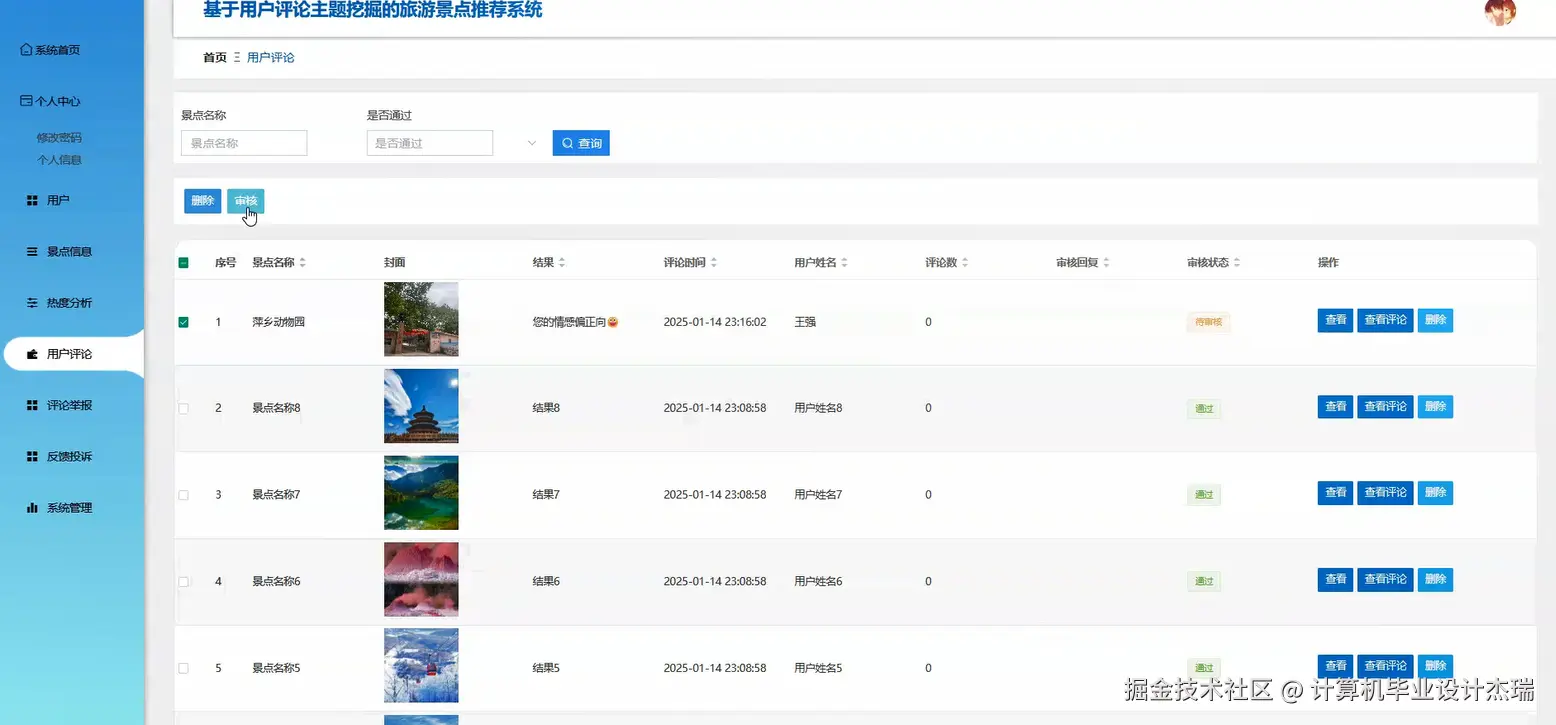This screenshot has height=725, width=1556.
Task: Go to 首页 in the breadcrumb
Action: tap(213, 57)
